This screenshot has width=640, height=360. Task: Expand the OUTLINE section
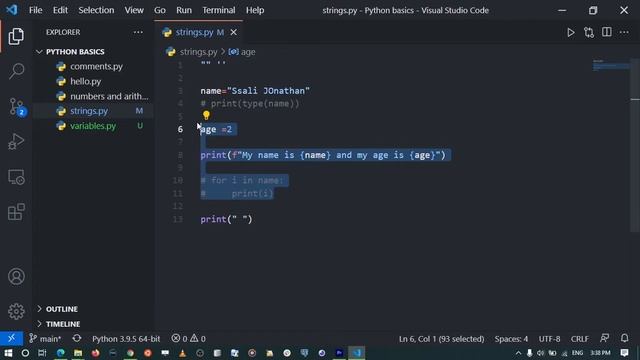click(93, 309)
